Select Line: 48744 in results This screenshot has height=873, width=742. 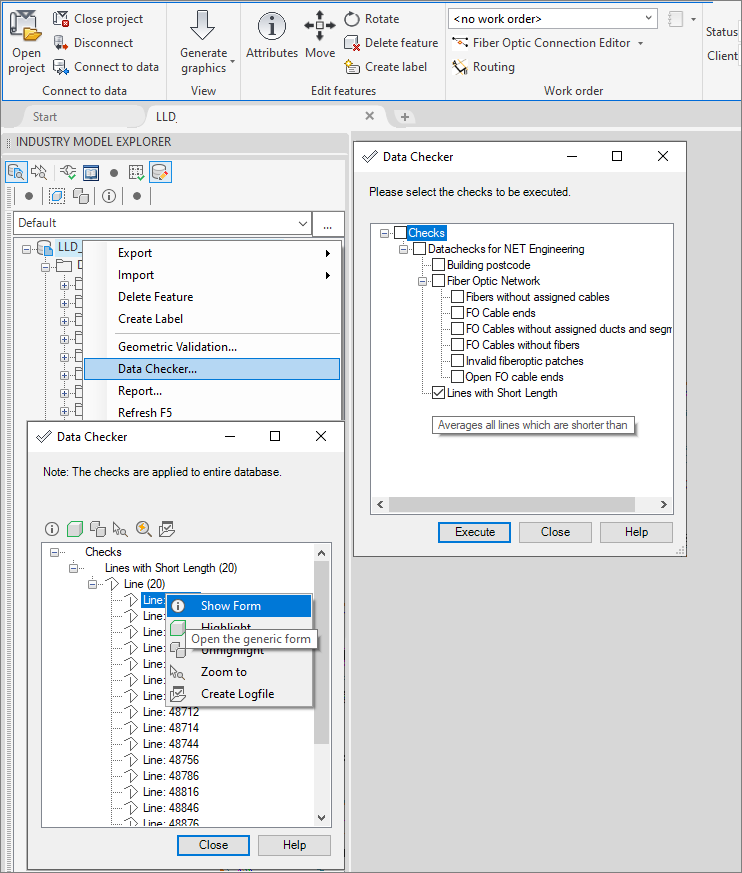coord(170,744)
